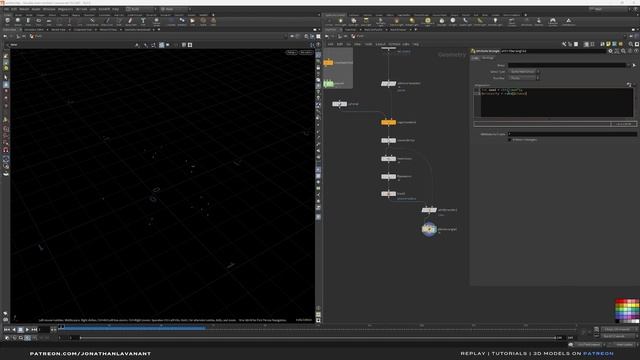Add a new pane tab next to Geometry Spreadsheet
This screenshot has width=640, height=360.
(159, 29)
